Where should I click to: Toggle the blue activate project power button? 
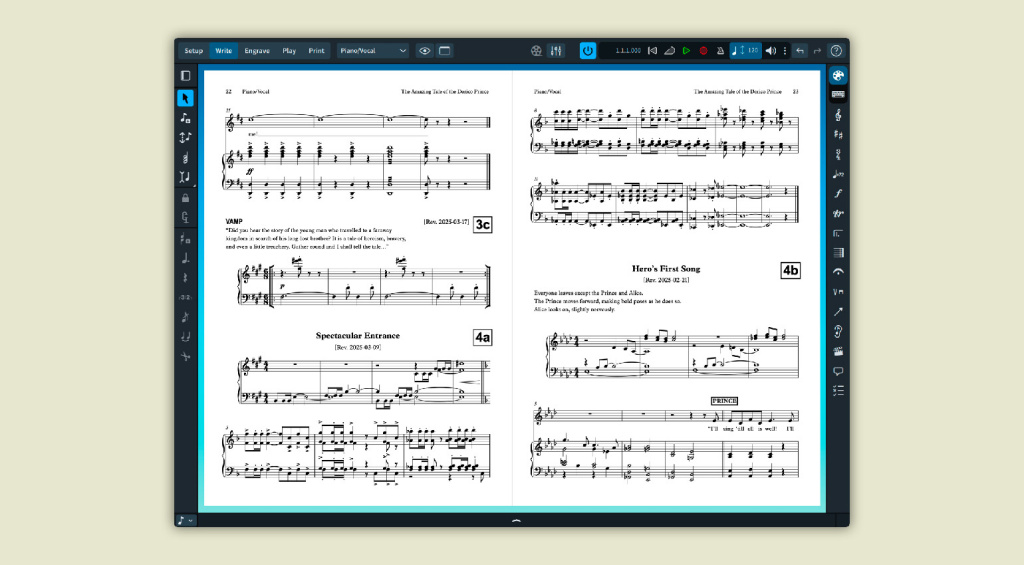588,50
